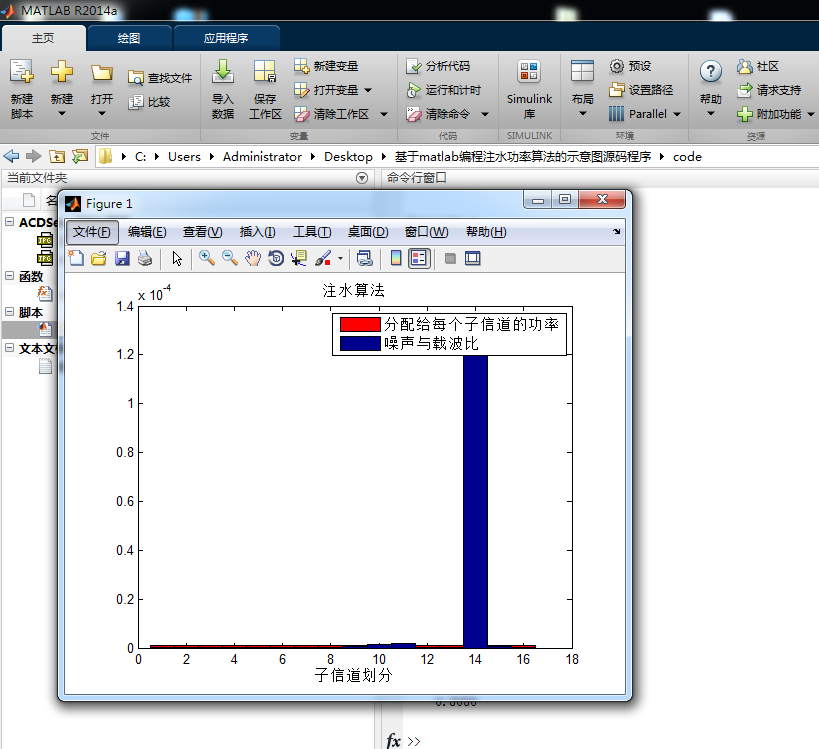819x749 pixels.
Task: Click the Link Plot icon
Action: tap(364, 259)
